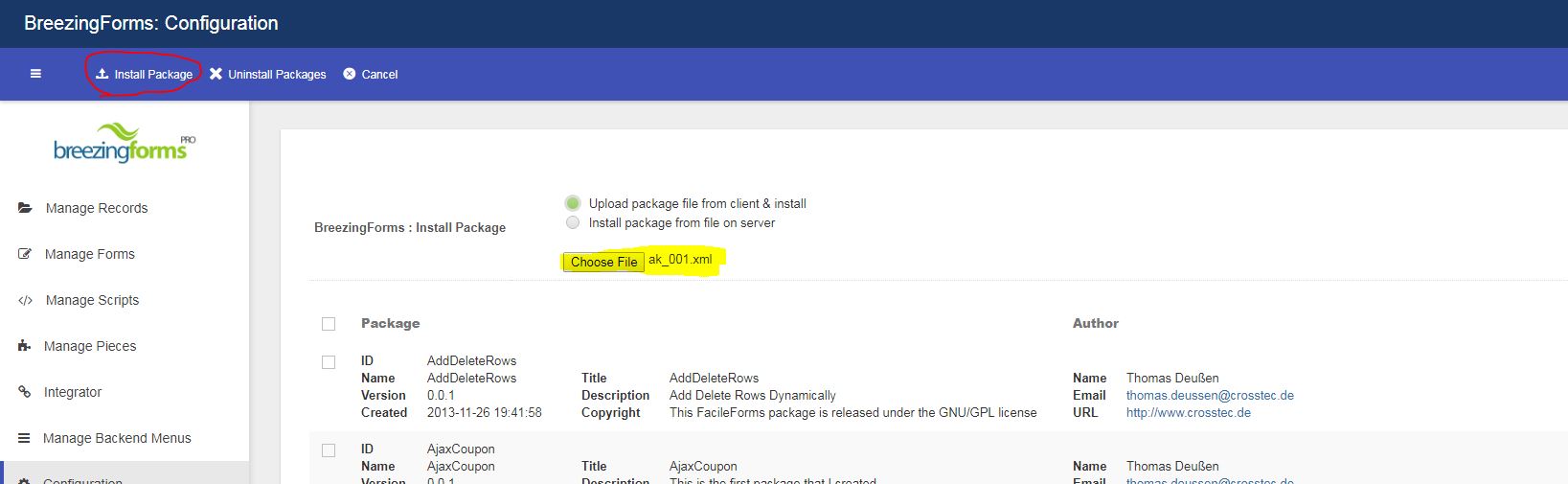Viewport: 1568px width, 484px height.
Task: Click the Integrator link icon
Action: pos(24,392)
